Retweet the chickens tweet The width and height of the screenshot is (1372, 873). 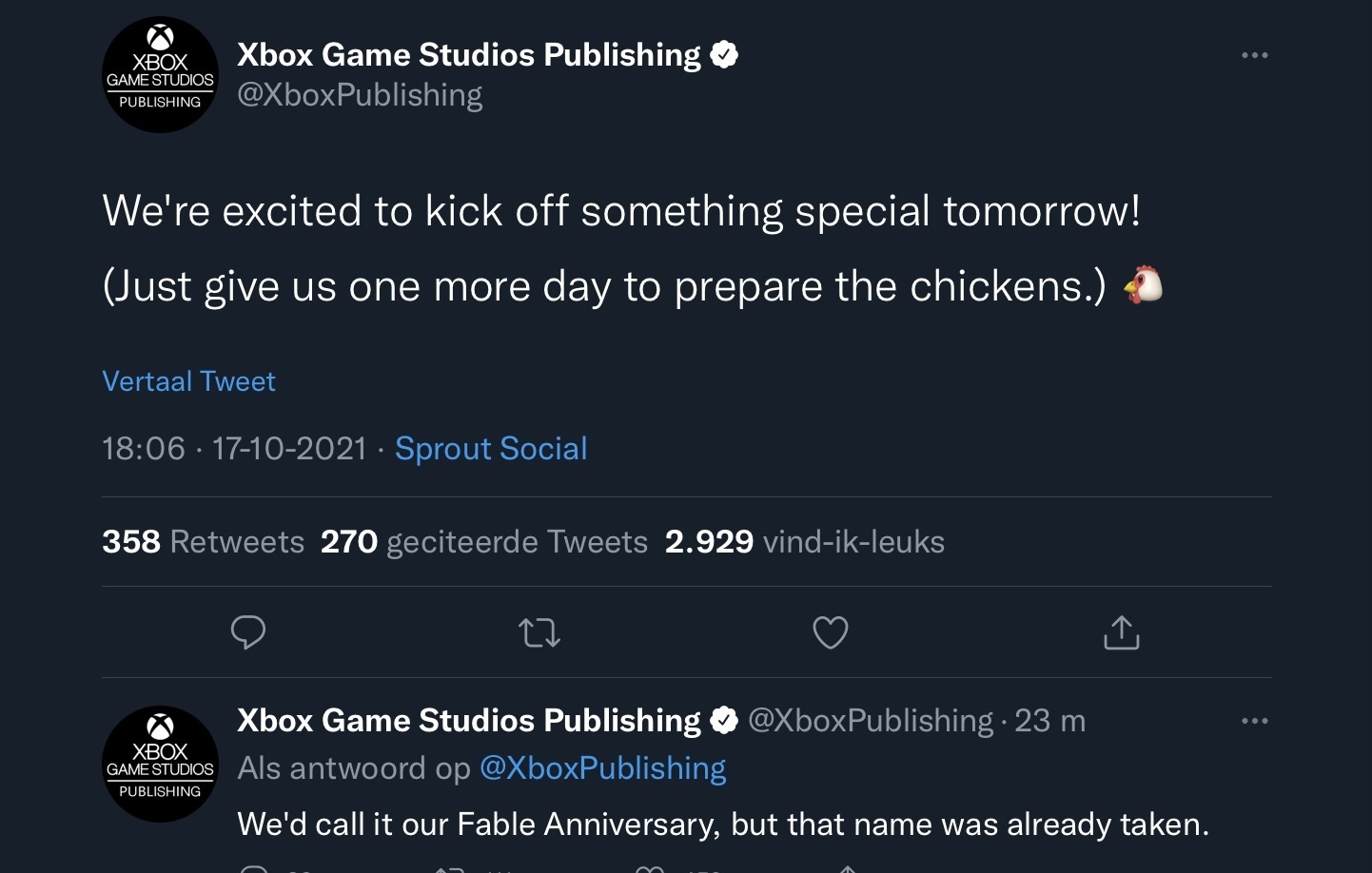(x=539, y=632)
